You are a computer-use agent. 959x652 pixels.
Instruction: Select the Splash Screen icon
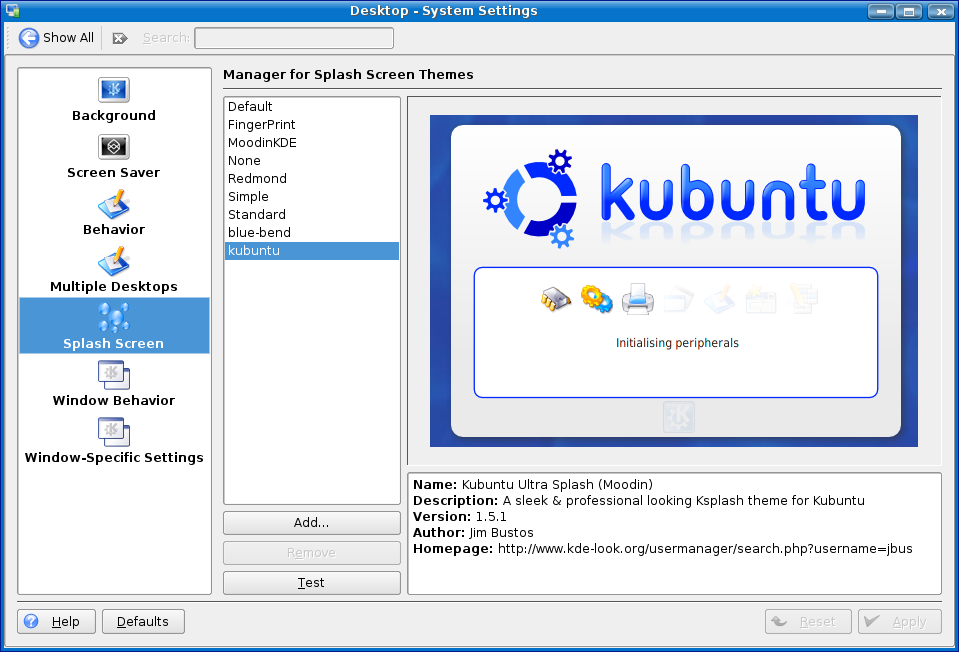[x=114, y=318]
